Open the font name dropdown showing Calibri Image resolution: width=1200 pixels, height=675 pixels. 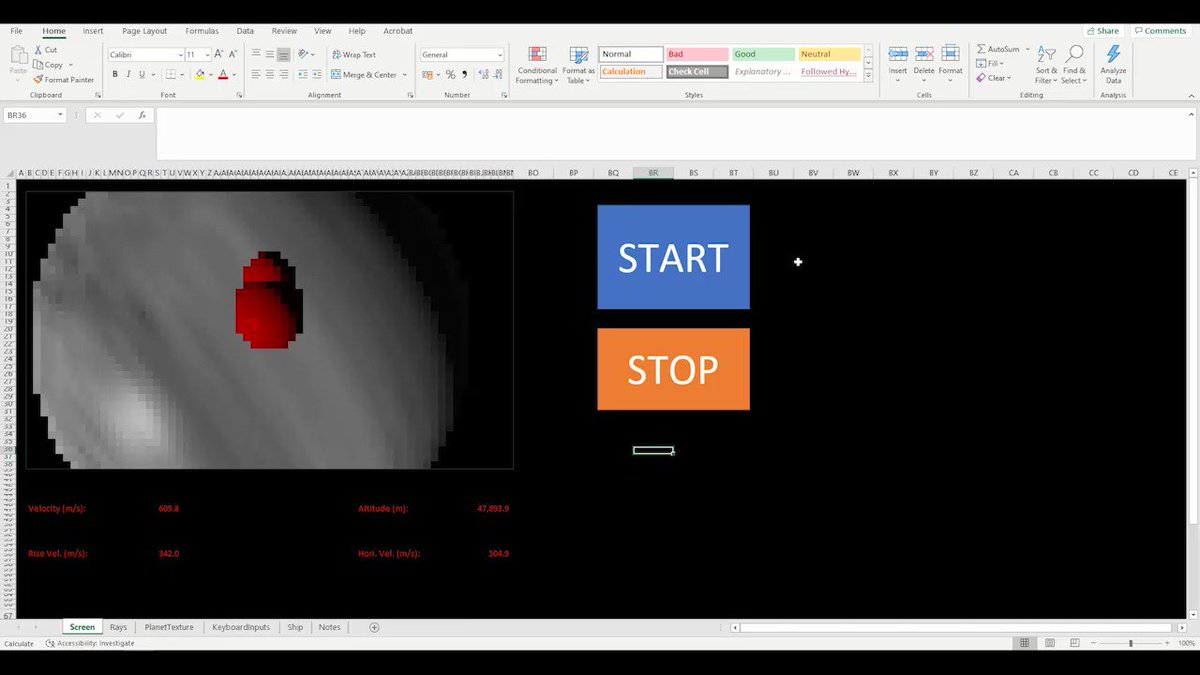pos(180,55)
